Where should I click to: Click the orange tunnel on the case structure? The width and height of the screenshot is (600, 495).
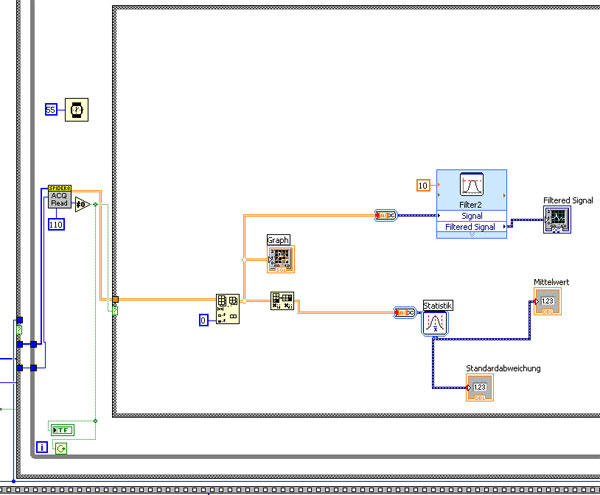click(x=115, y=299)
